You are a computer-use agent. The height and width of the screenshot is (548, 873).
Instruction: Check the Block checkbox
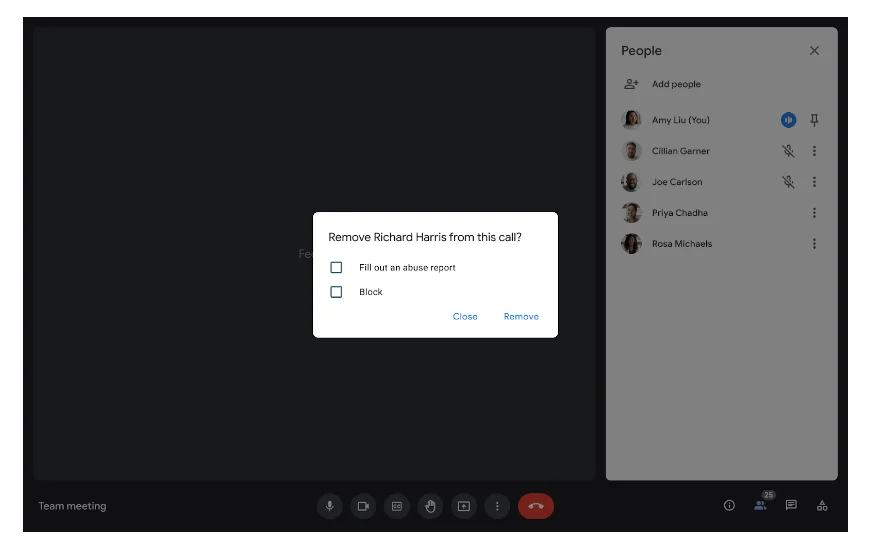click(336, 292)
